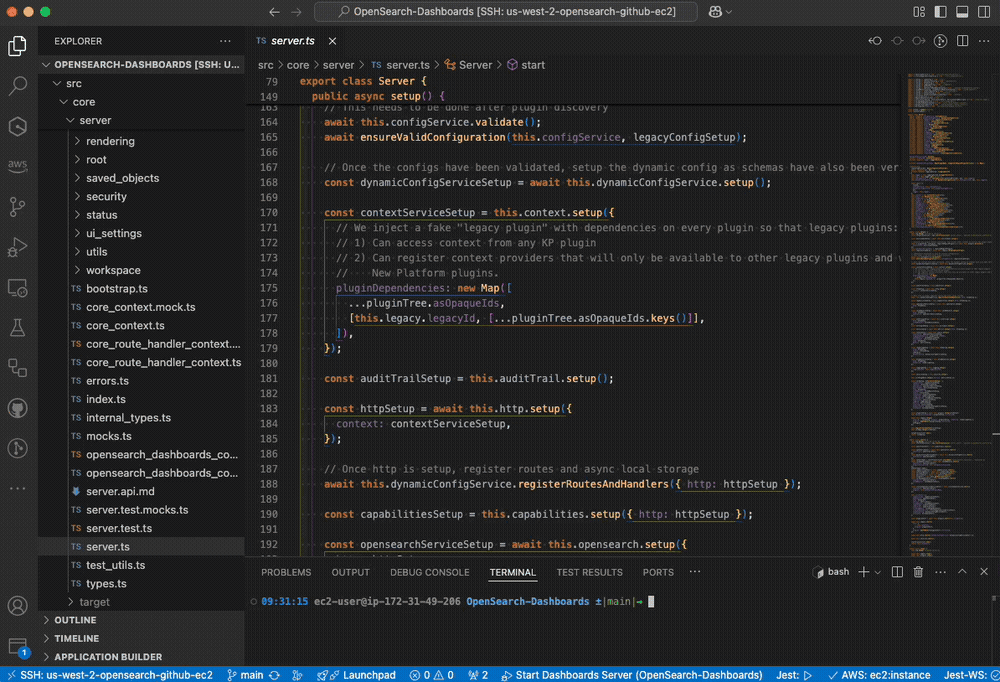Click the title bar command center search
Image resolution: width=1000 pixels, height=682 pixels.
click(x=506, y=11)
